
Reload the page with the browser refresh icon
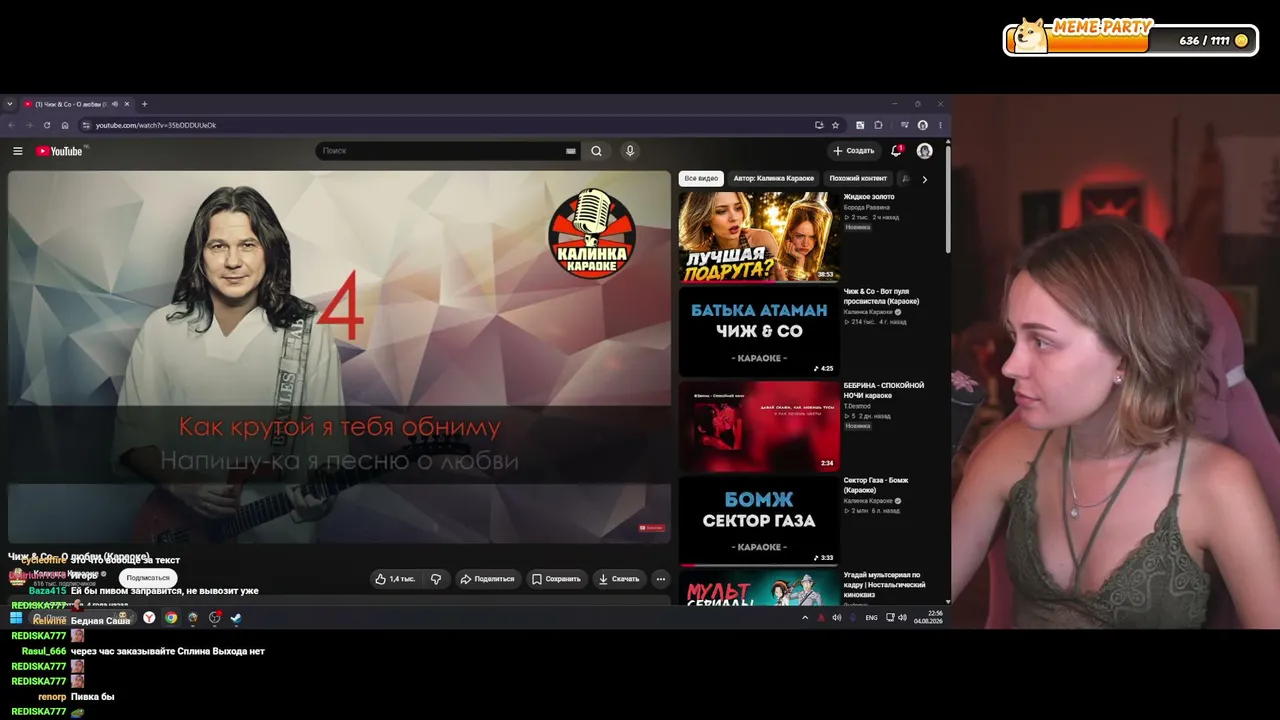point(46,125)
